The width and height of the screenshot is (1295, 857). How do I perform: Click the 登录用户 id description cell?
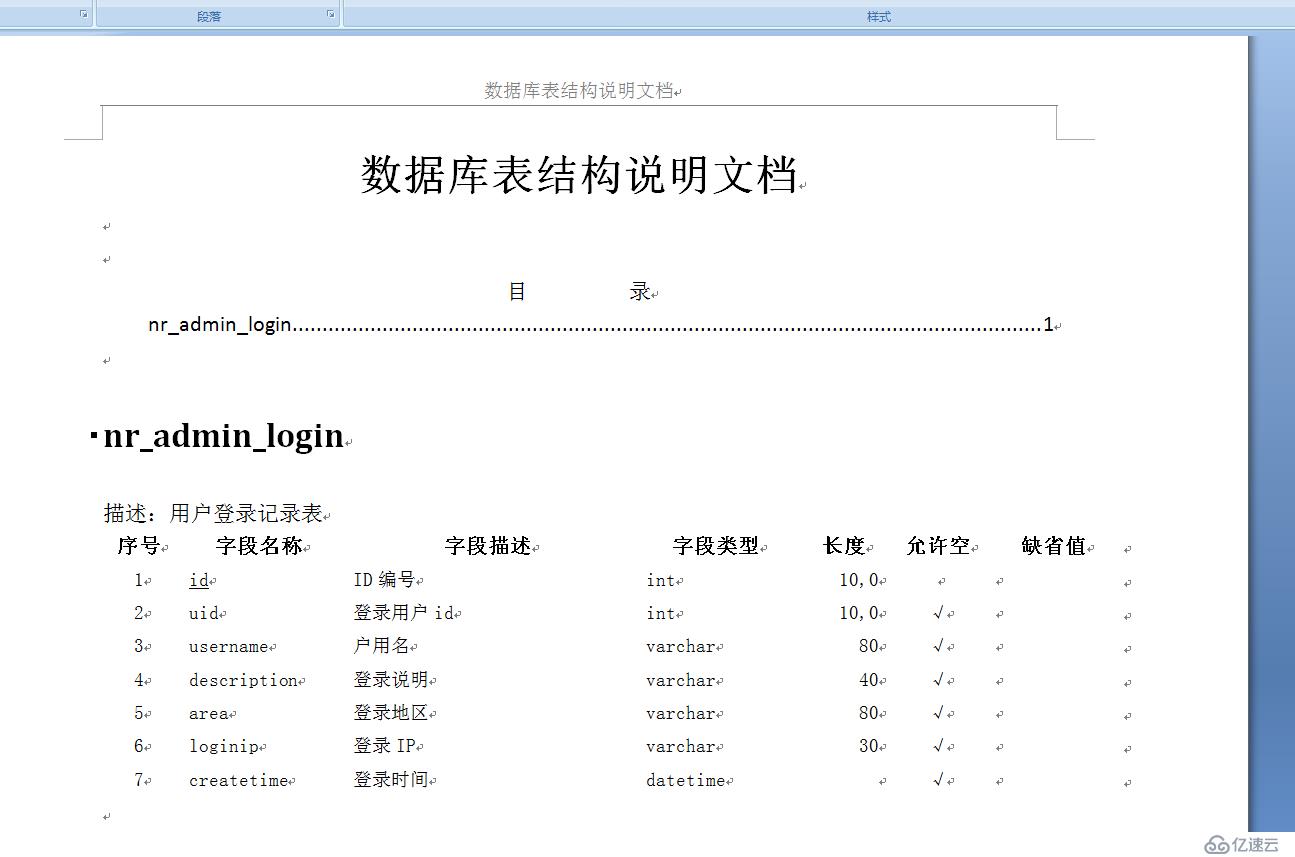pyautogui.click(x=404, y=613)
